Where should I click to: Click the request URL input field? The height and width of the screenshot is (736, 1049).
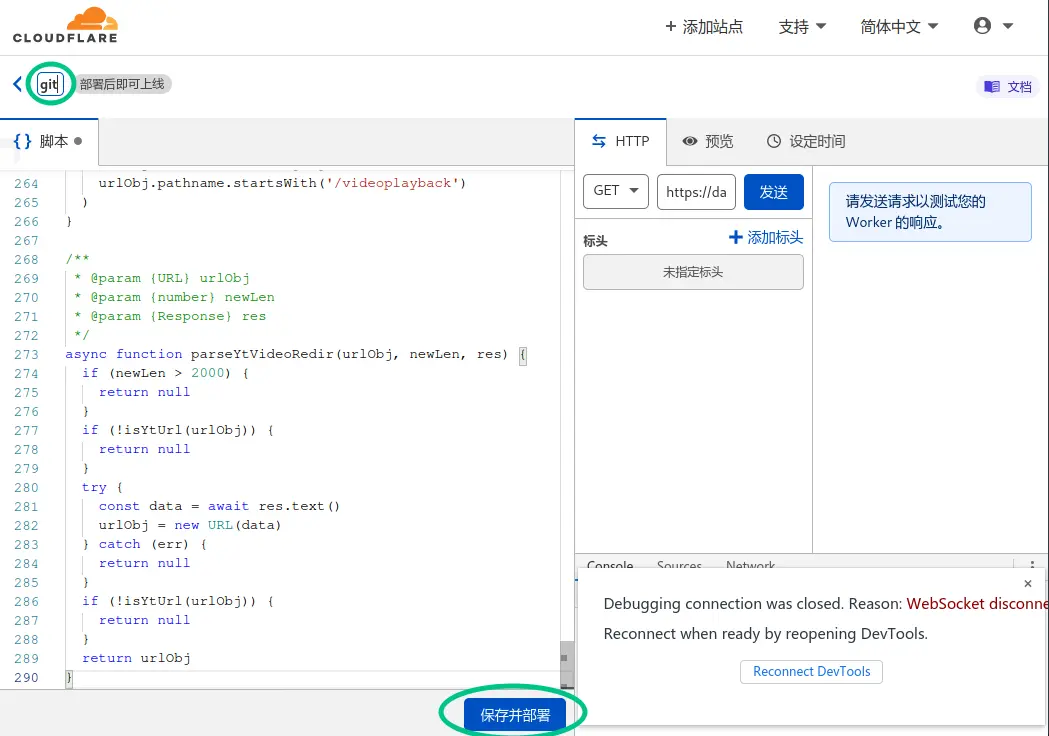click(696, 192)
